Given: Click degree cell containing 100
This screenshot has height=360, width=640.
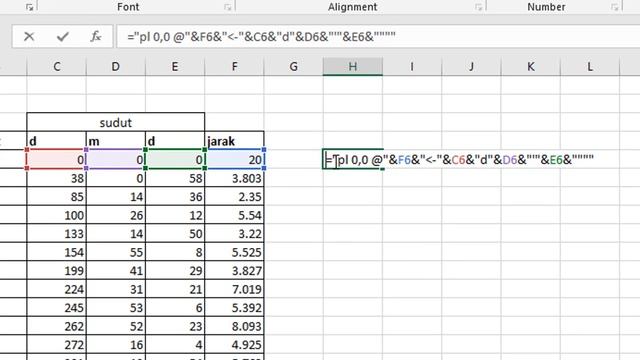Looking at the screenshot, I should 57,215.
